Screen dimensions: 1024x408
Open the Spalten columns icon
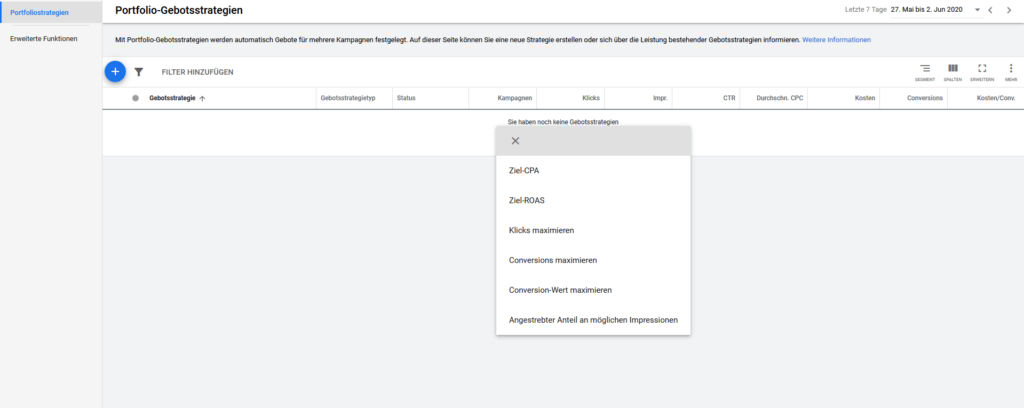pos(953,69)
